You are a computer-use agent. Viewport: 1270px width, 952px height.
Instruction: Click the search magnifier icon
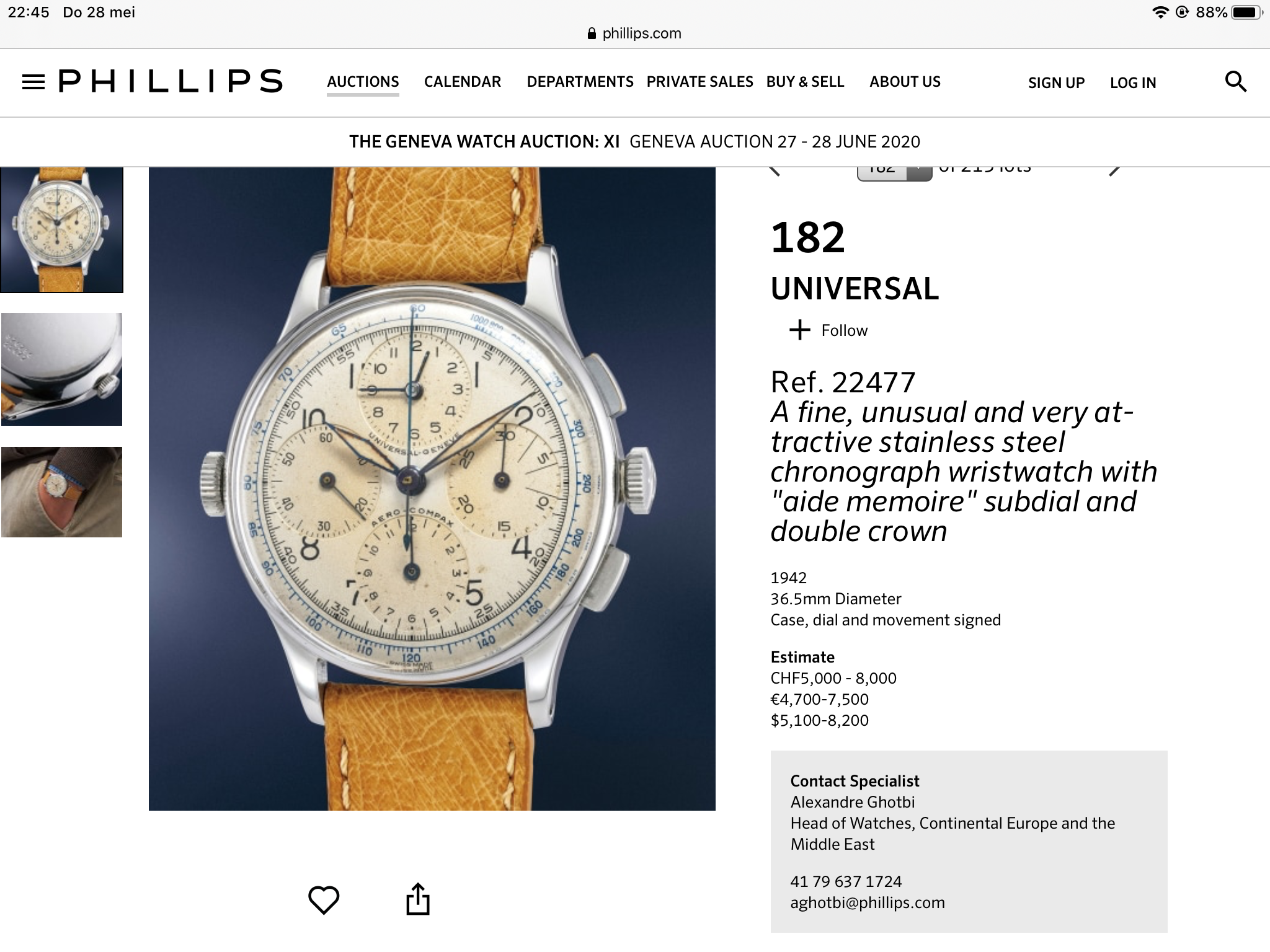click(x=1235, y=82)
